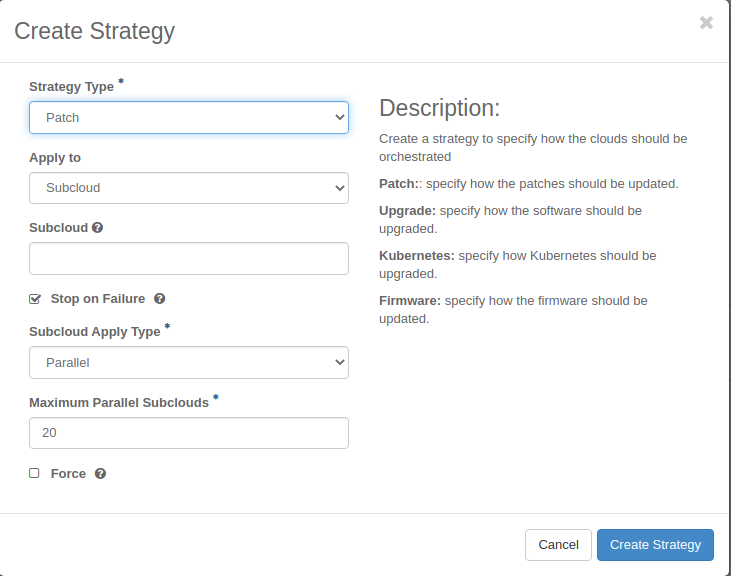Click the Stop on Failure label text
Image resolution: width=731 pixels, height=576 pixels.
[97, 299]
